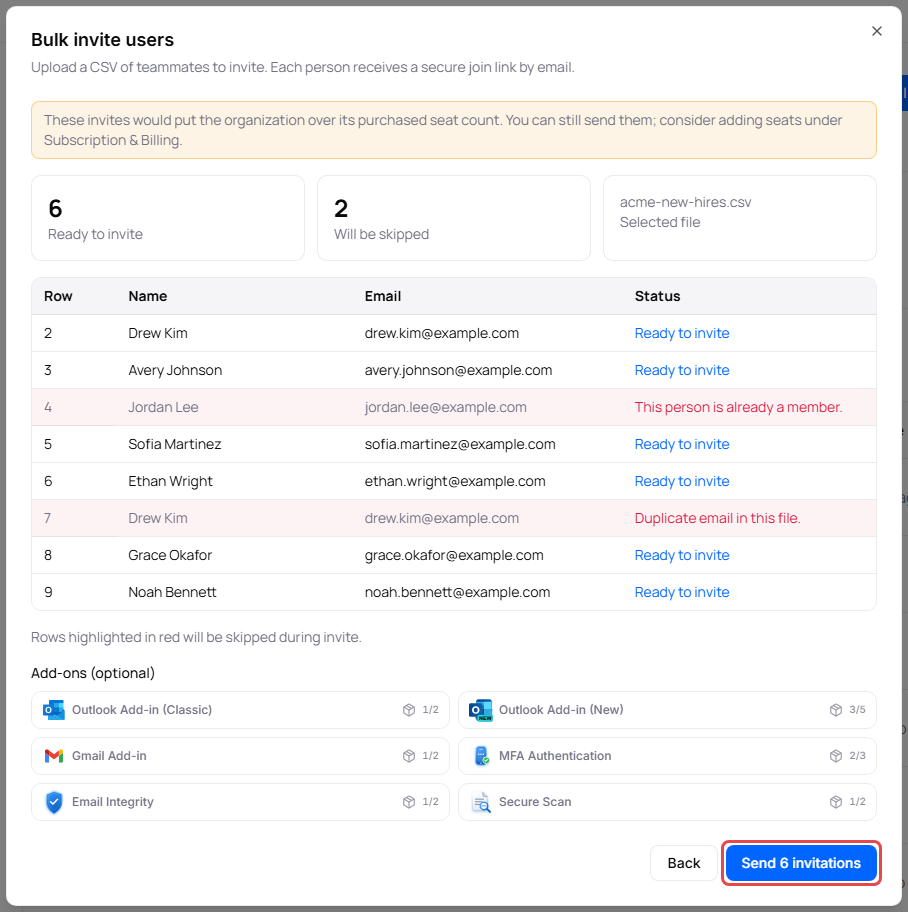The width and height of the screenshot is (908, 912).
Task: Select the Gmail Add-in label
Action: pos(109,756)
